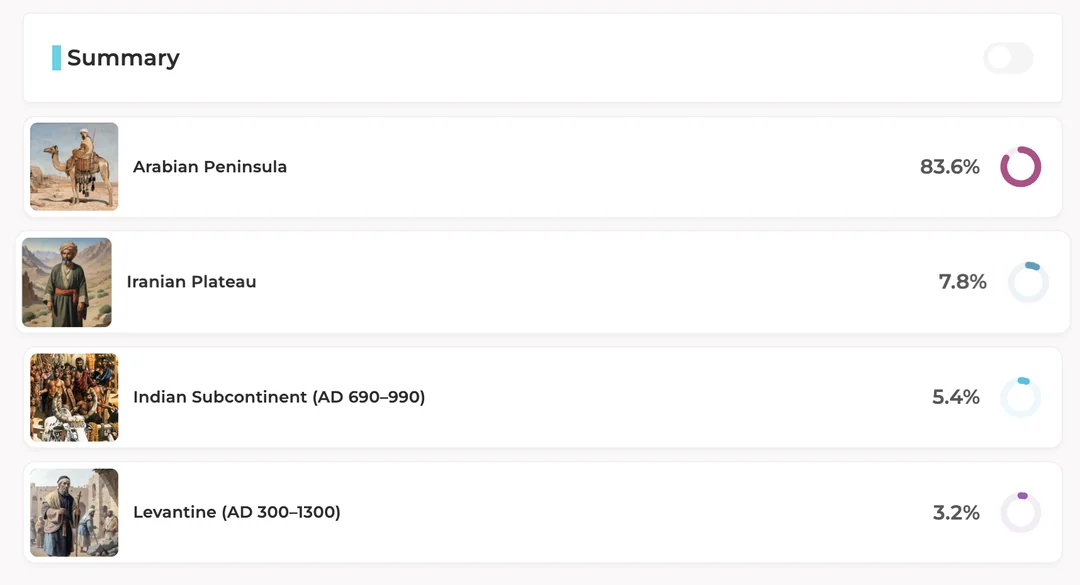Click the 7.8% percentage value

[x=962, y=282]
